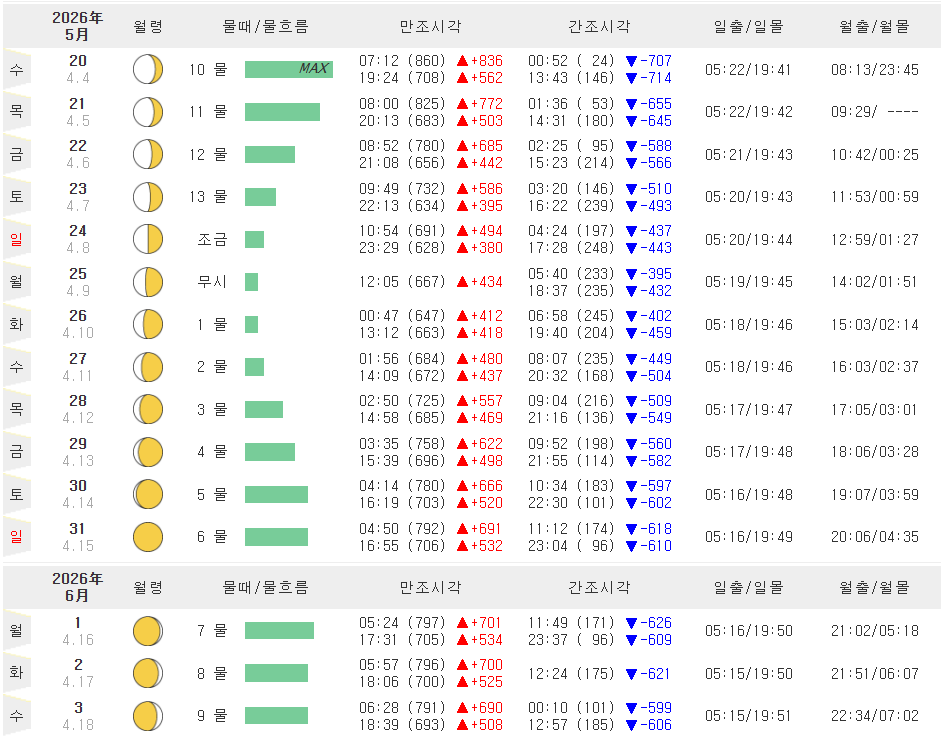Click the tide label 조금 on May 24
The width and height of the screenshot is (941, 742).
(212, 240)
